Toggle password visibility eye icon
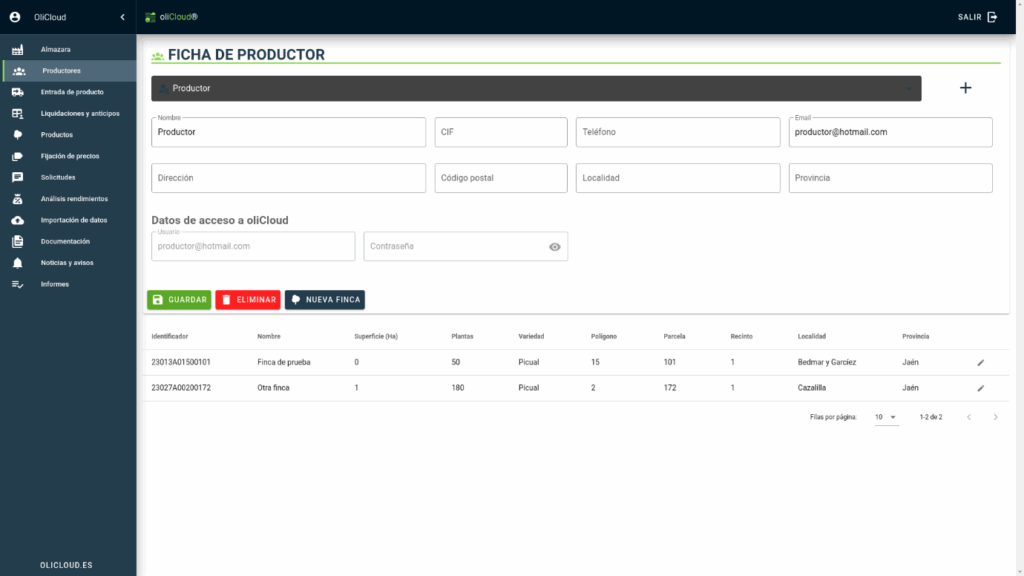Viewport: 1024px width, 576px height. 555,247
